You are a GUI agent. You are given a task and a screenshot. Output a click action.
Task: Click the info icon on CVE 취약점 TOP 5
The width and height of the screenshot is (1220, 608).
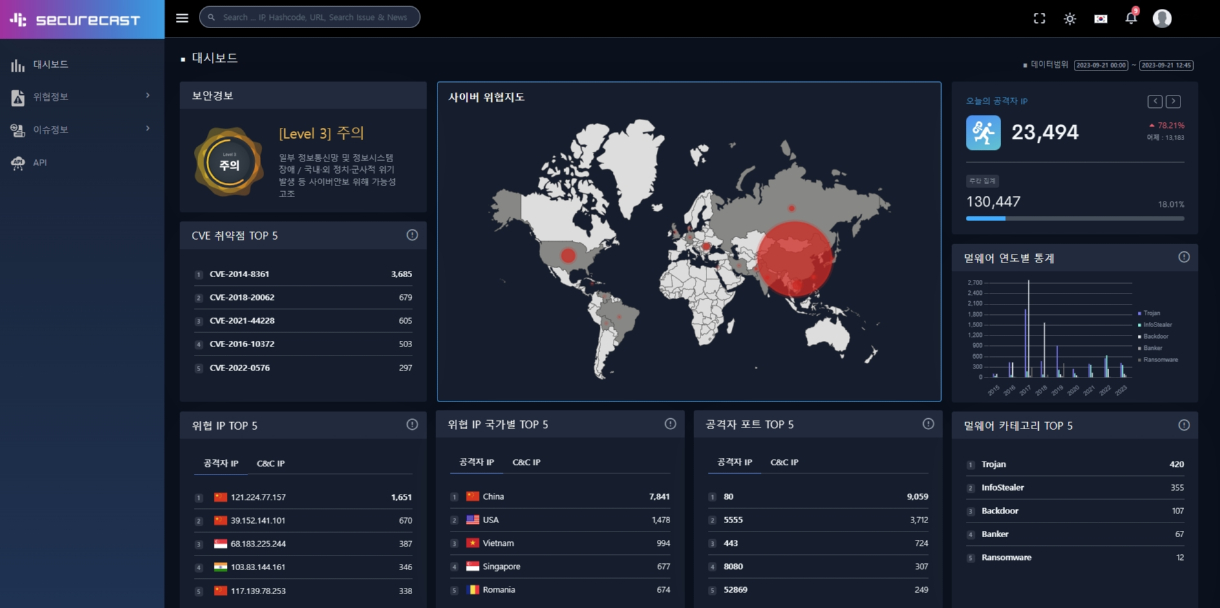411,235
